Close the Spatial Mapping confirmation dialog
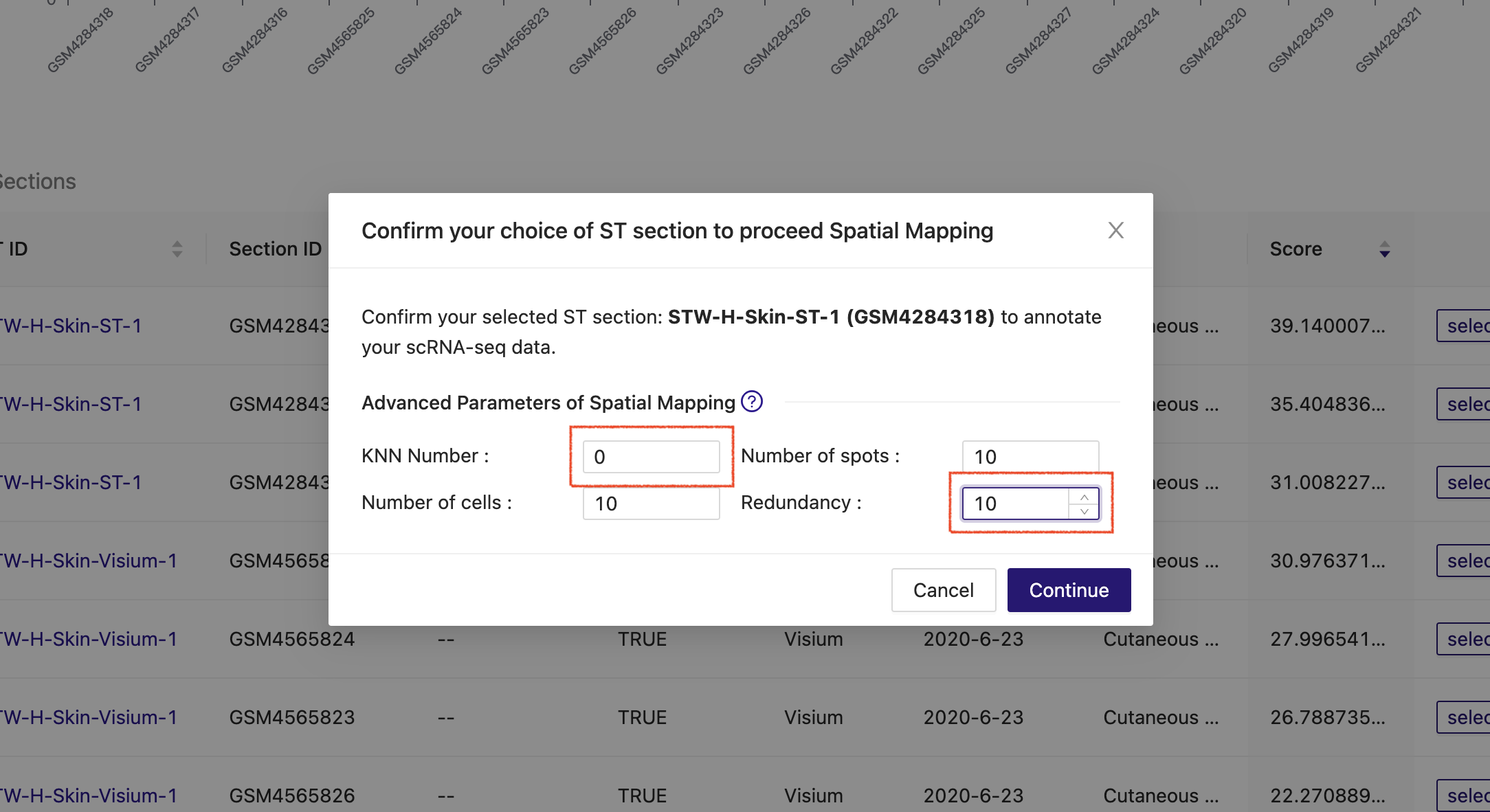This screenshot has width=1490, height=812. 1115,230
